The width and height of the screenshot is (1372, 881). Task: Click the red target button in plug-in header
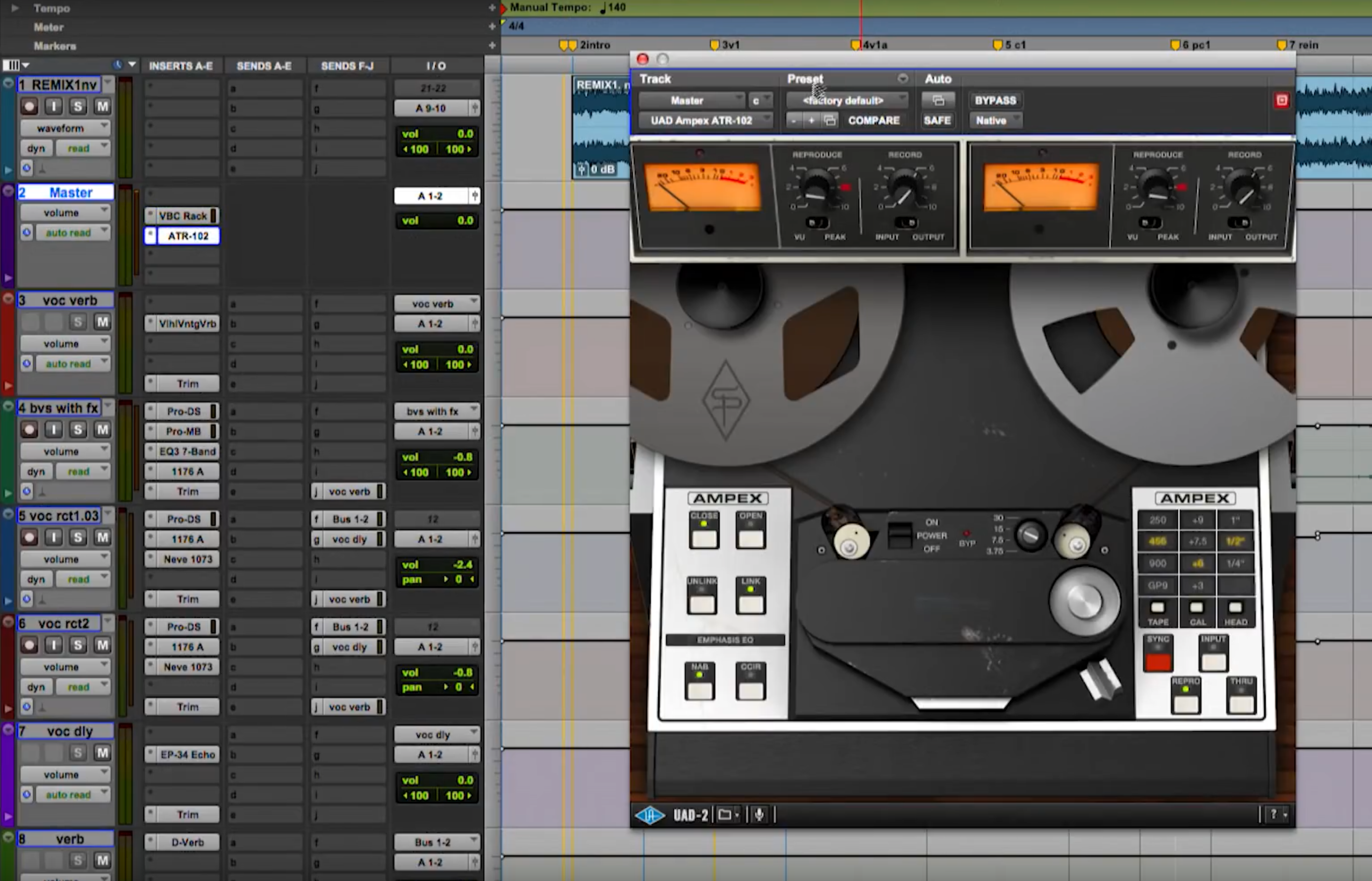1282,101
